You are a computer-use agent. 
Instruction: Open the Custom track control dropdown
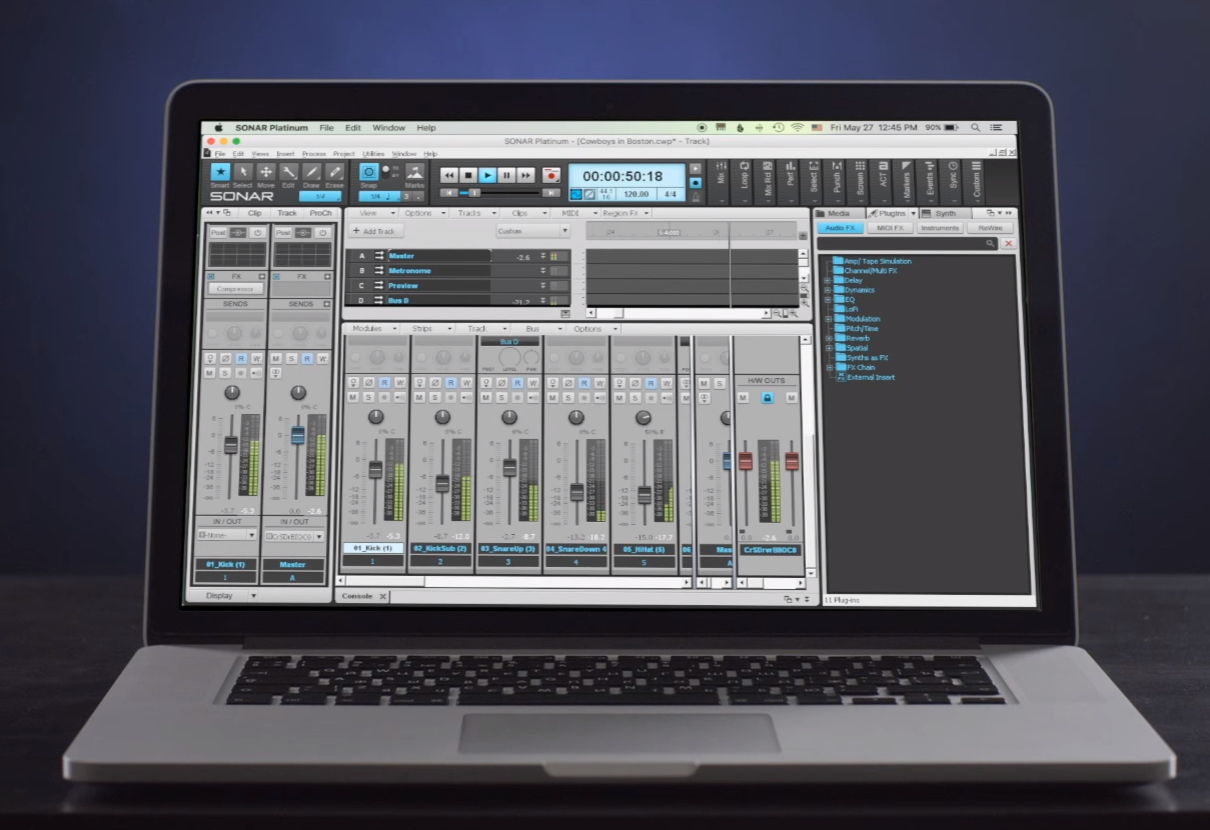(533, 231)
